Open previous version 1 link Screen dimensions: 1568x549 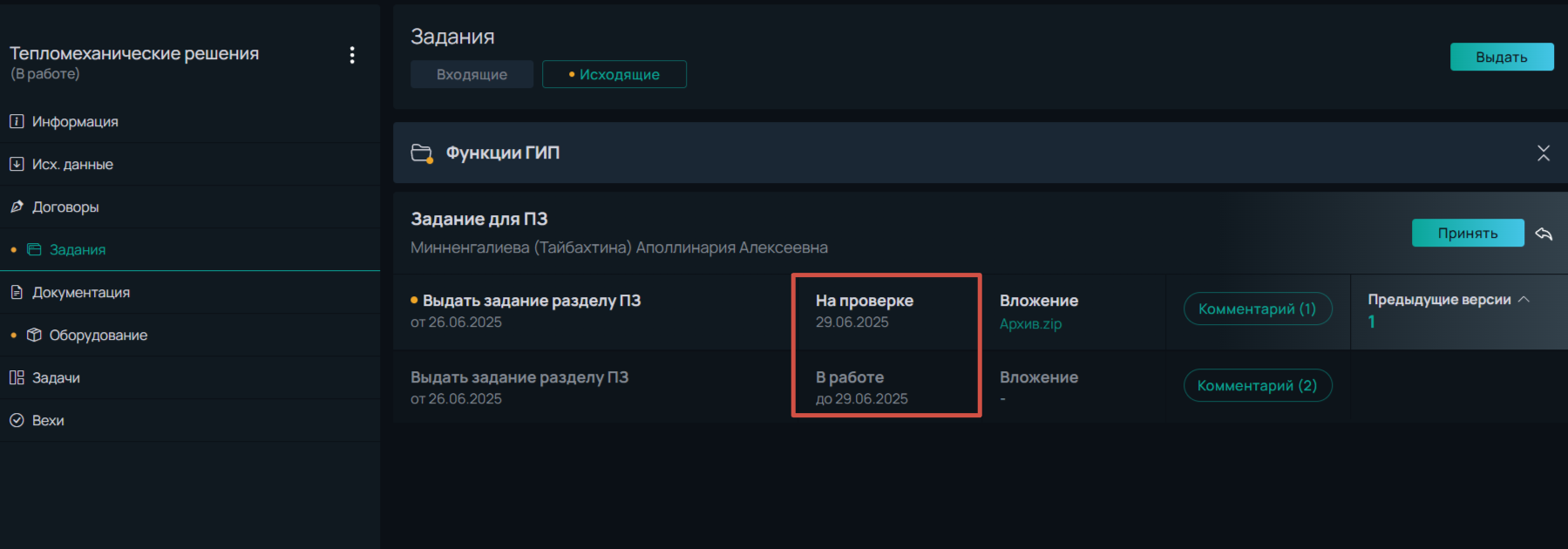(1371, 322)
